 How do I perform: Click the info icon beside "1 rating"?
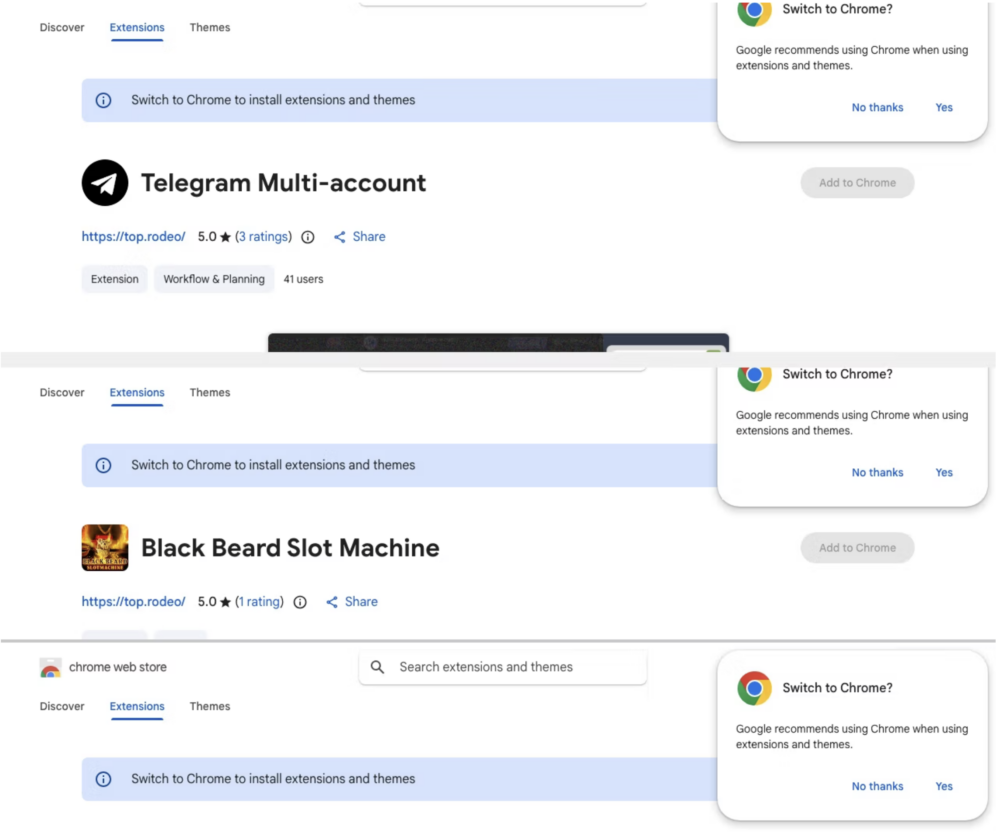pyautogui.click(x=300, y=602)
